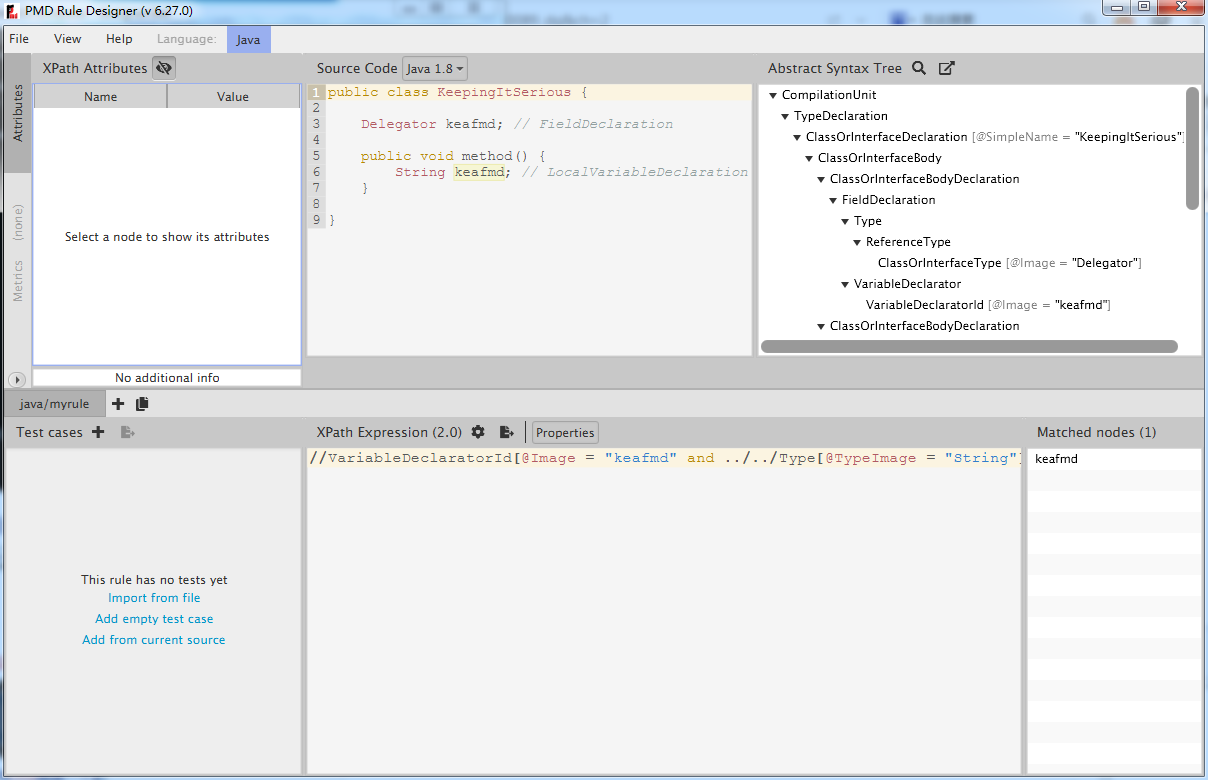Viewport: 1208px width, 780px height.
Task: Select the matched node keafmd
Action: (1115, 459)
